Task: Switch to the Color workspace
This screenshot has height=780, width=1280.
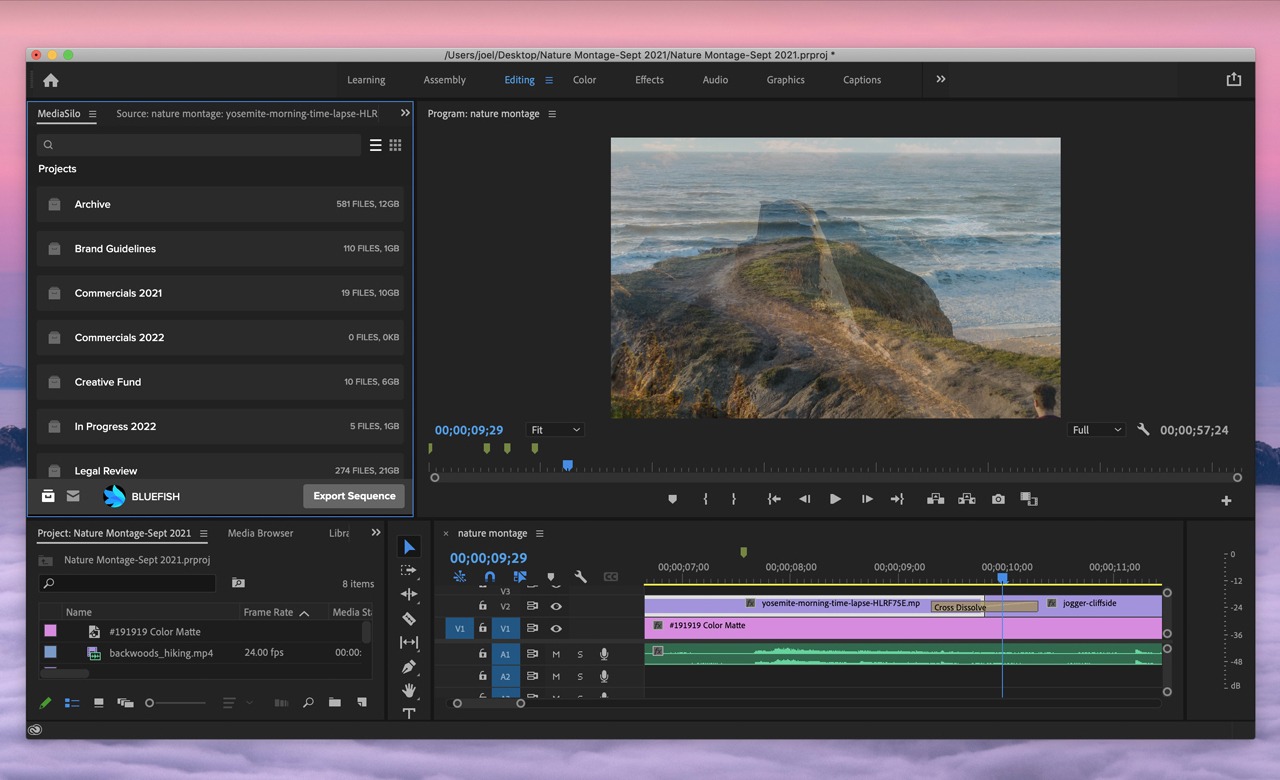Action: tap(584, 80)
